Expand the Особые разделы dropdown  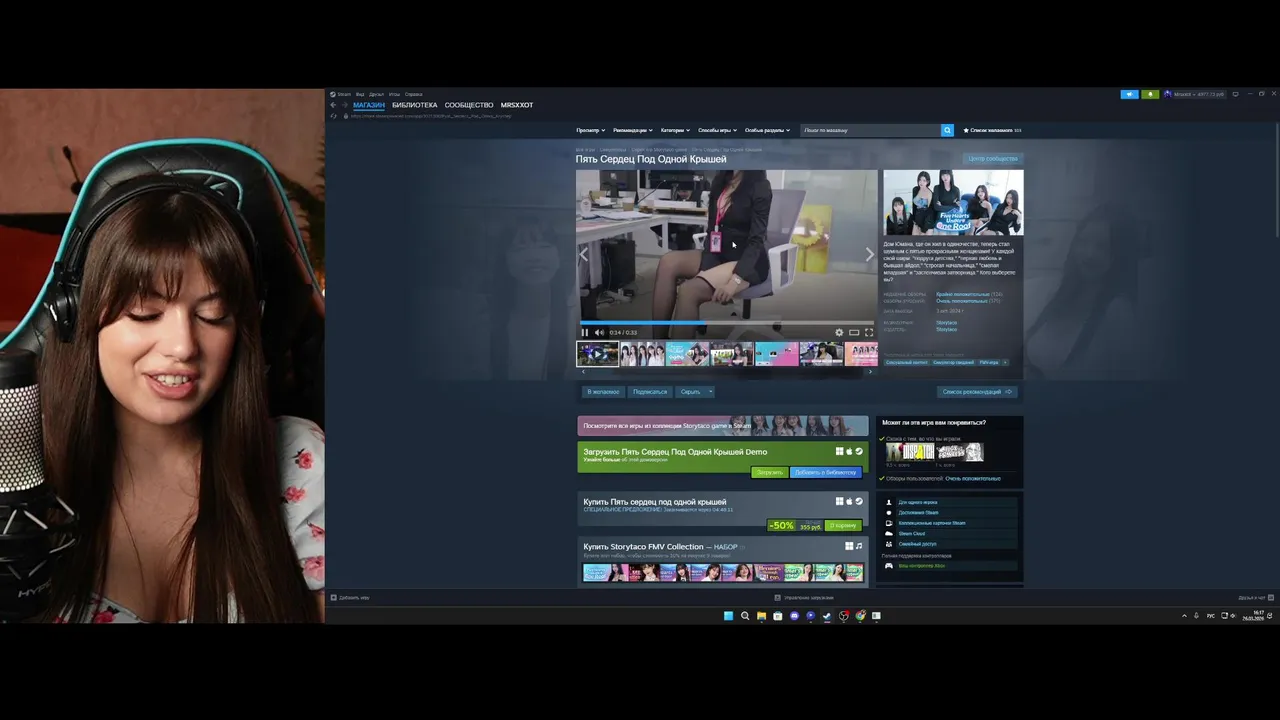767,130
